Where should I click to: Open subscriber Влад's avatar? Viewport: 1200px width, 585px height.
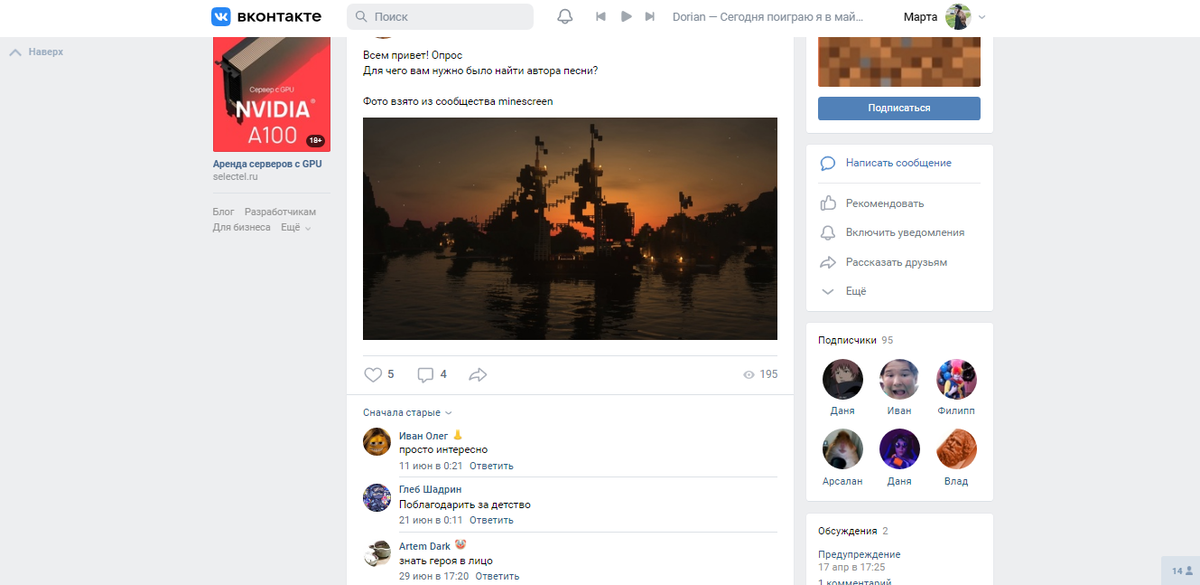(956, 449)
